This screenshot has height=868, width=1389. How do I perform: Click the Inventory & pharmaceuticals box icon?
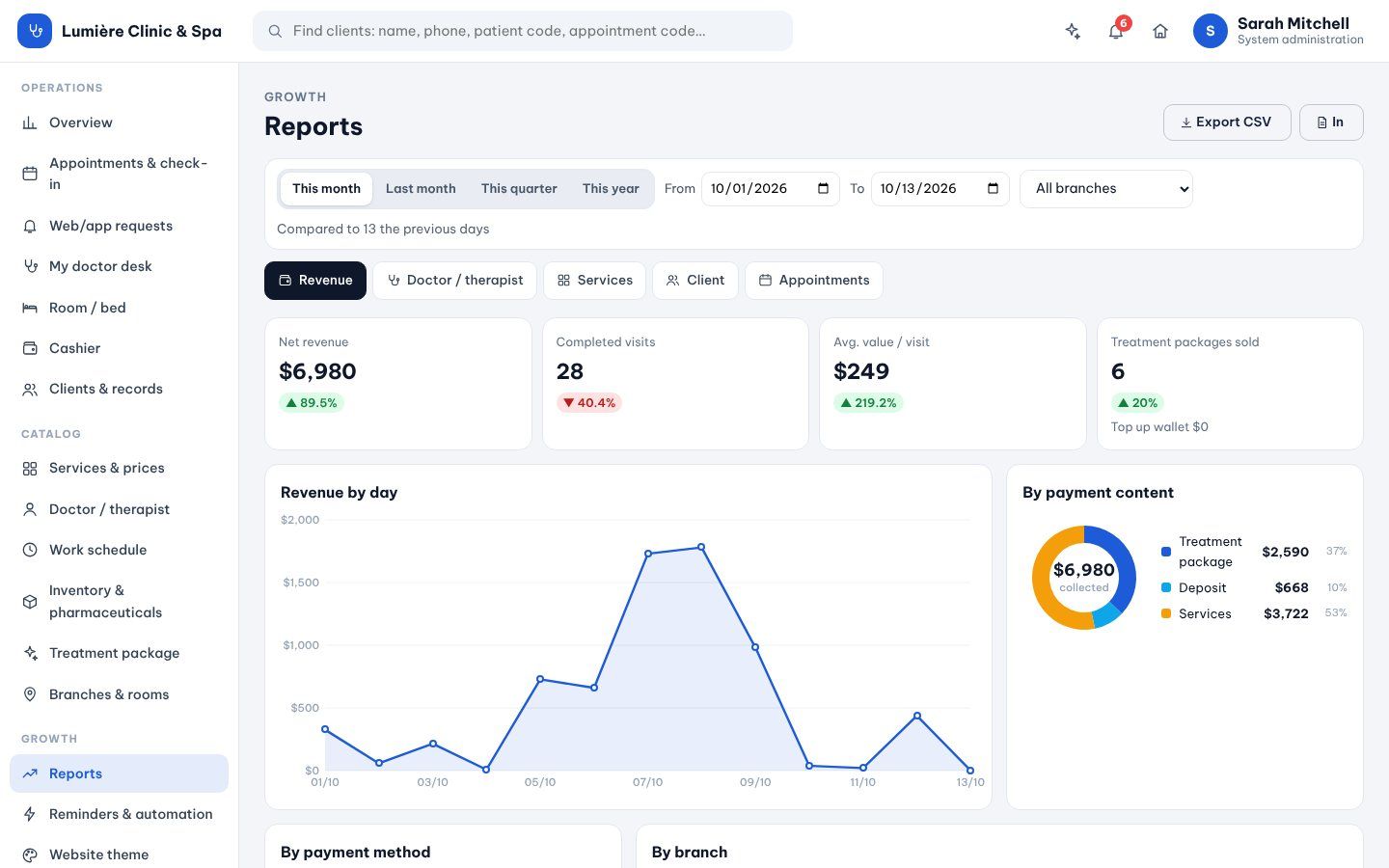[30, 601]
